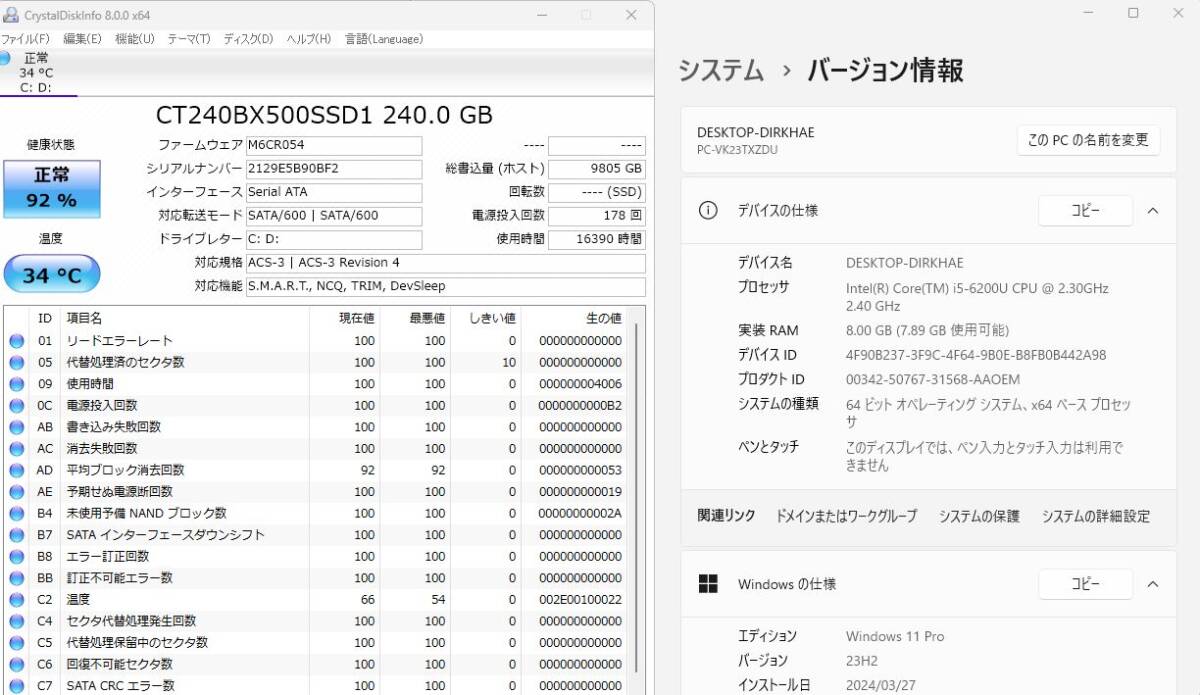Open the 機能(U) menu
1200x695 pixels.
(134, 39)
